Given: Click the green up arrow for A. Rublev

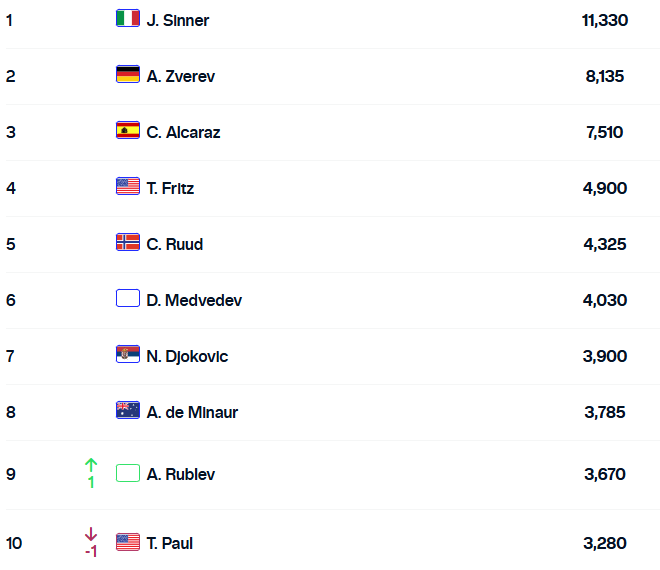Looking at the screenshot, I should tap(91, 465).
